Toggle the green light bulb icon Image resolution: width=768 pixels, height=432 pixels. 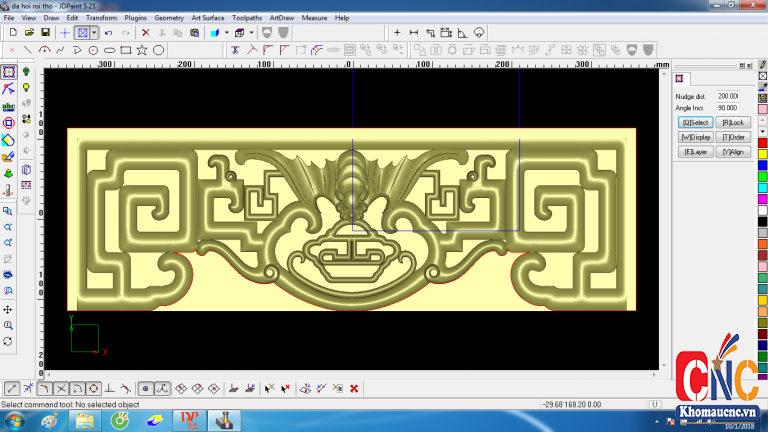point(26,72)
